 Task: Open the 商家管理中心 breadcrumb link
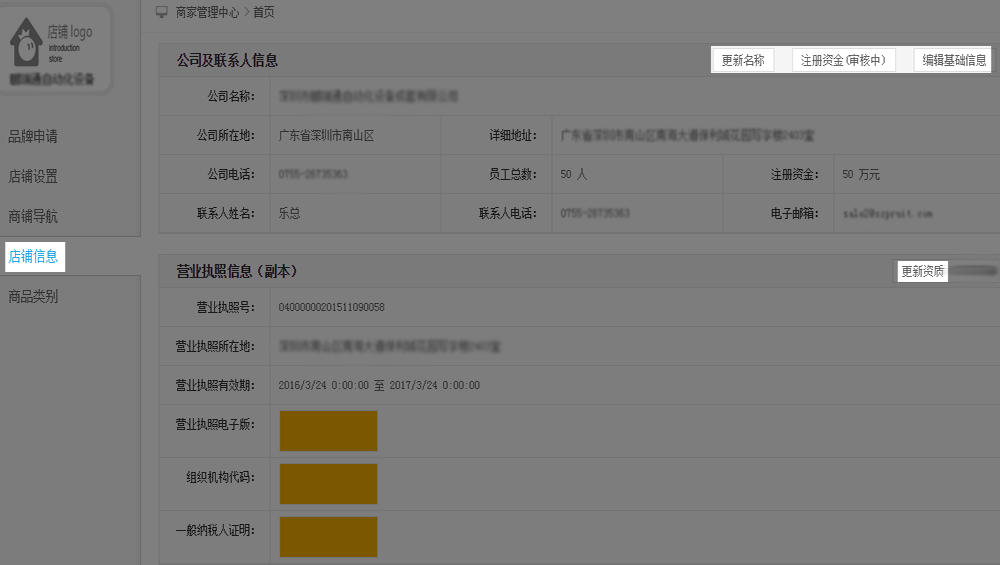tap(207, 12)
